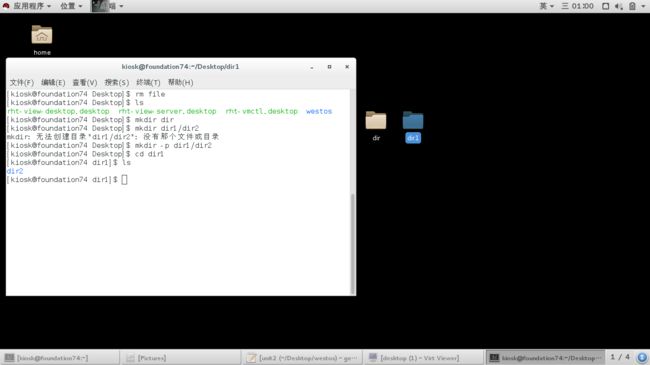Open the 查看(V) menu in terminal
Viewport: 650px width, 365px height.
point(85,83)
